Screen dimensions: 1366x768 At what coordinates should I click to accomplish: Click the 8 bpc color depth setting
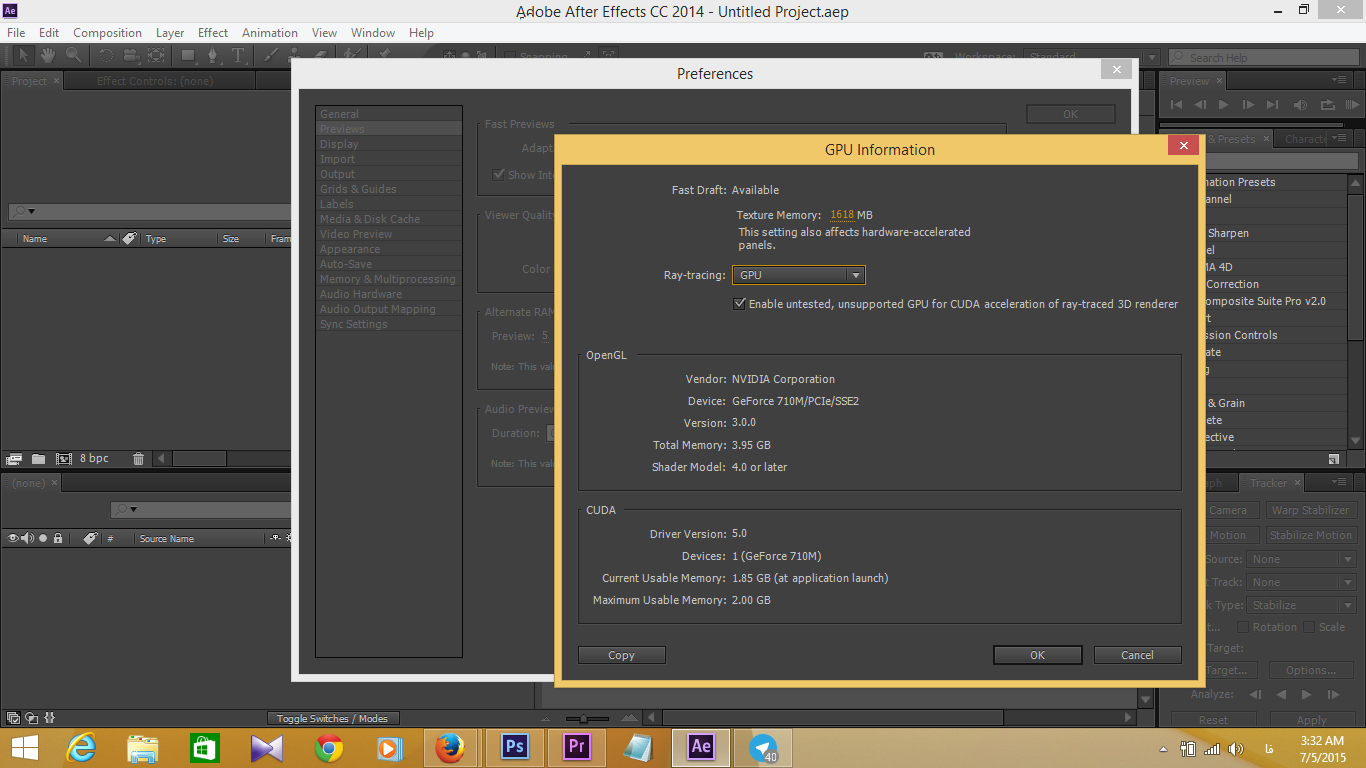click(94, 459)
